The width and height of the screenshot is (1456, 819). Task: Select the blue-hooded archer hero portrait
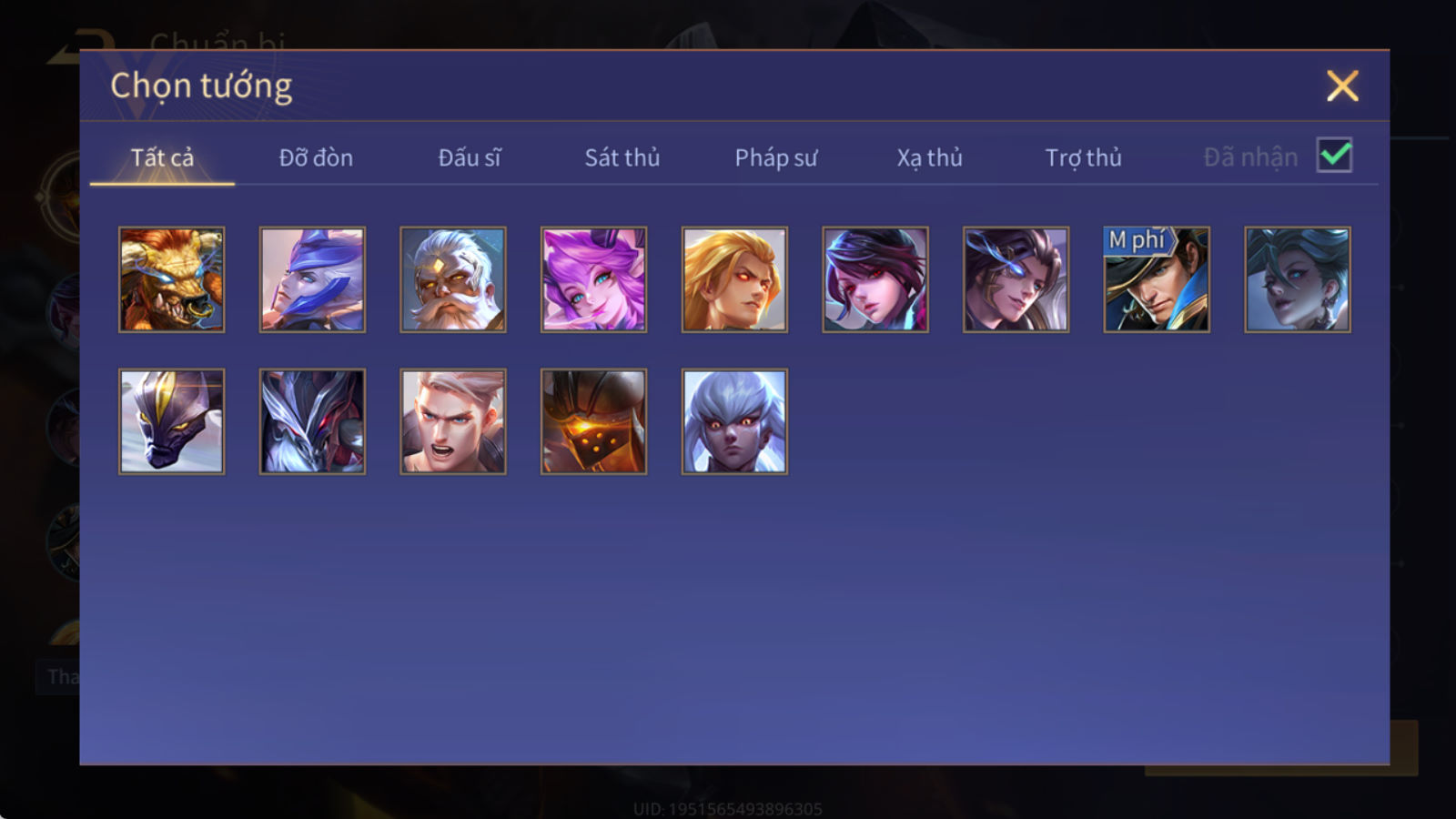(x=312, y=279)
